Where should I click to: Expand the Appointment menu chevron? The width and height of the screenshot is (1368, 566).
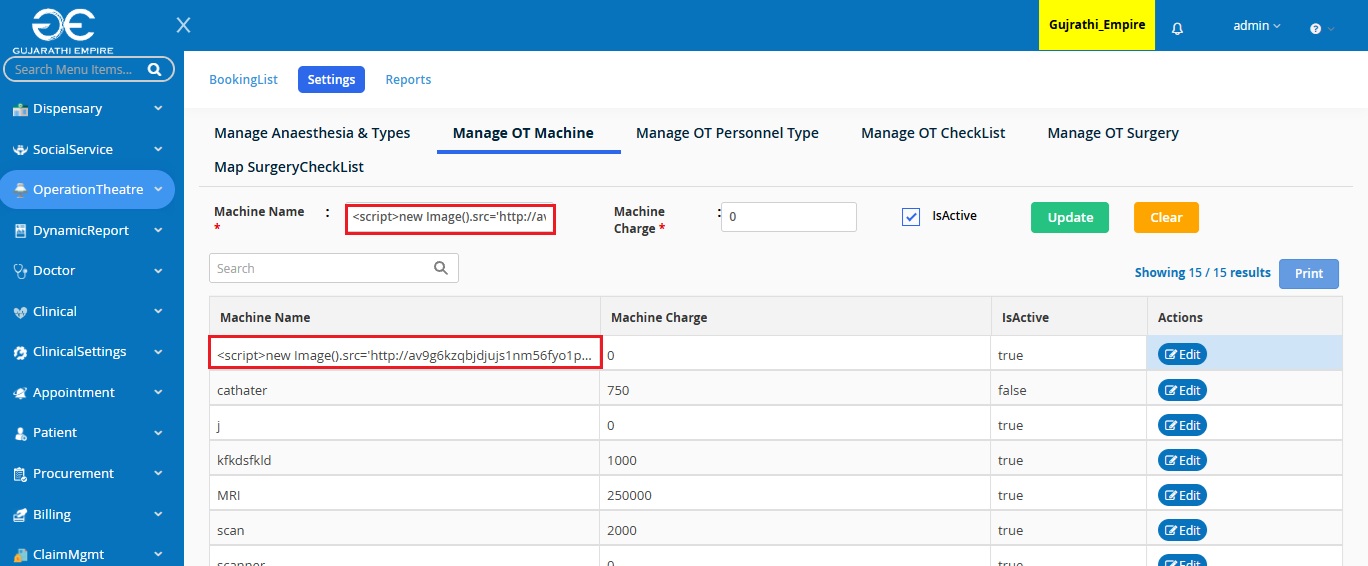[x=158, y=392]
